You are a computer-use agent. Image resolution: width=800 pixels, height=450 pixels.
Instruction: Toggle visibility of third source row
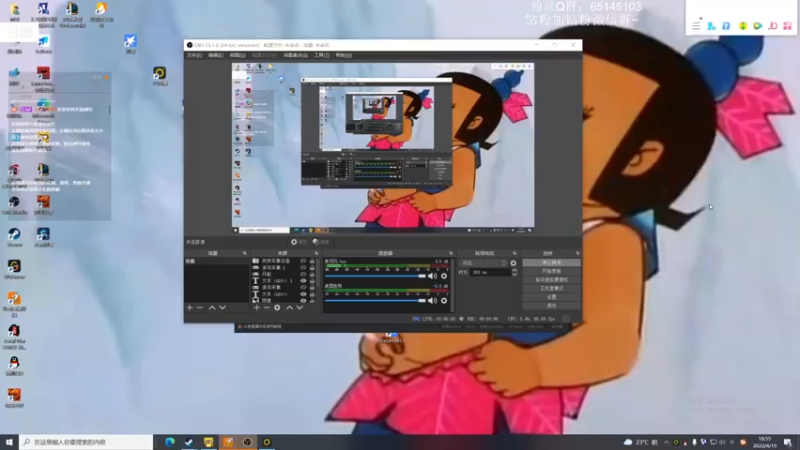click(x=303, y=274)
